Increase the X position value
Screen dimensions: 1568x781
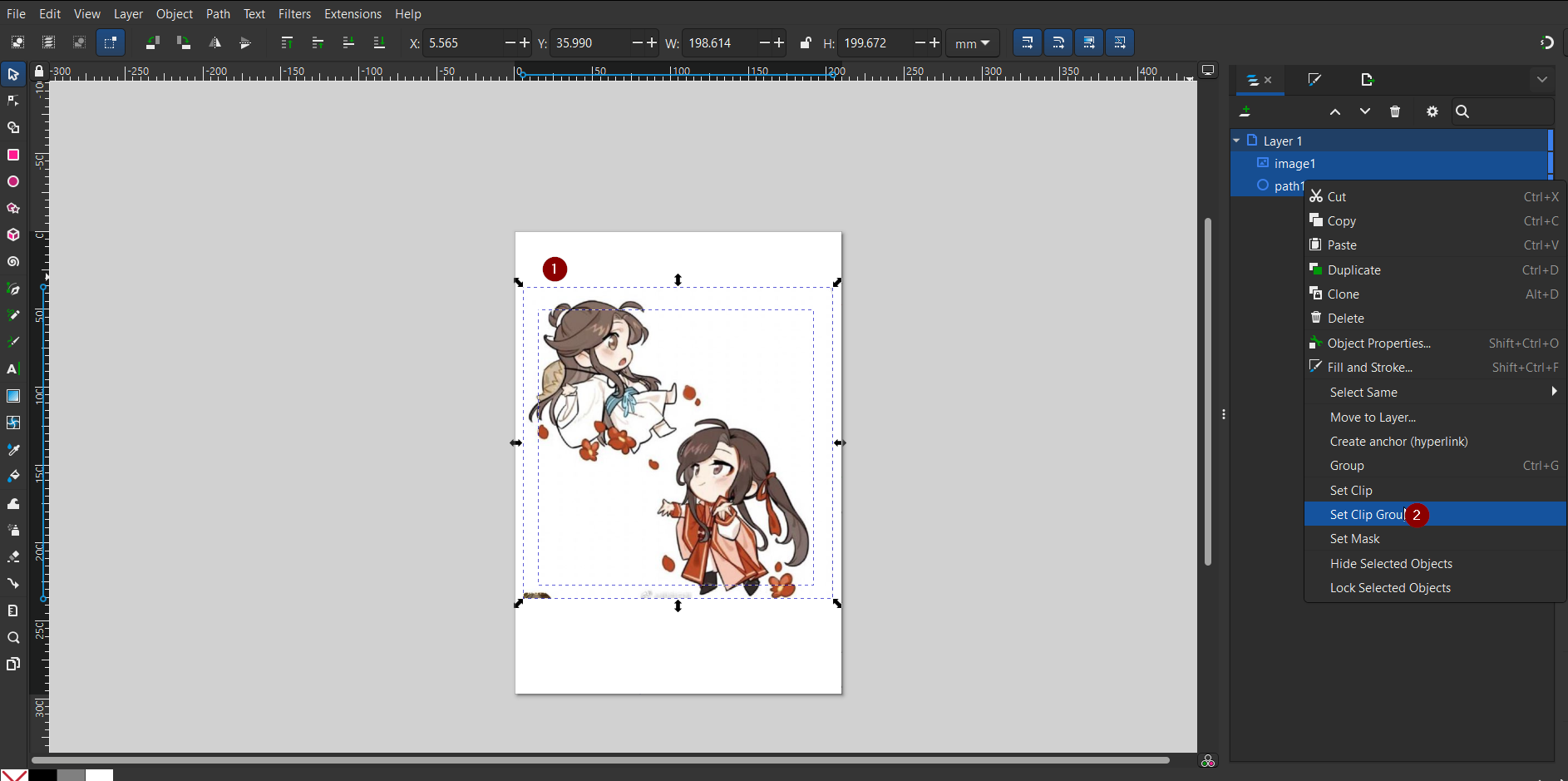point(525,43)
